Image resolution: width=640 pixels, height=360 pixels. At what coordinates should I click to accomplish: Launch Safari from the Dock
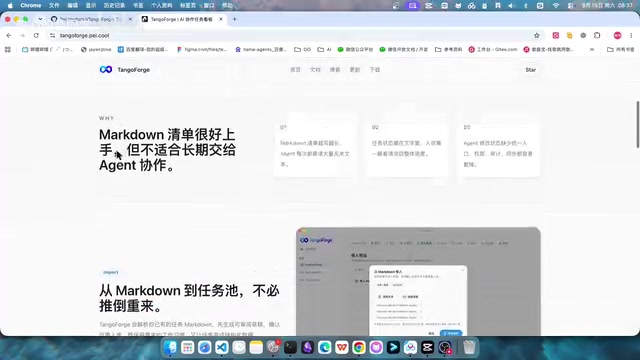coord(204,347)
